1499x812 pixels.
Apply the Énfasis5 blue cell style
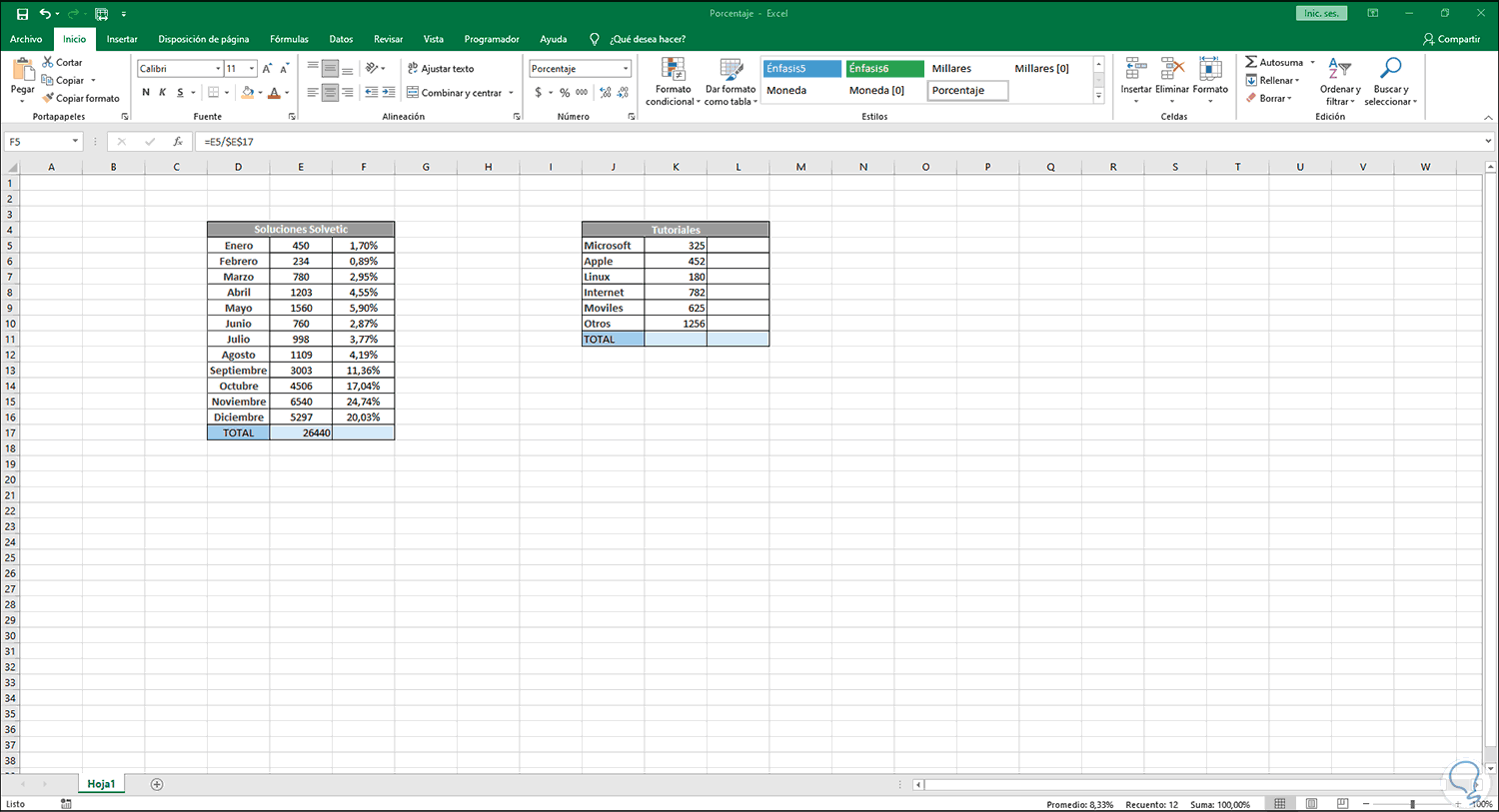coord(801,68)
